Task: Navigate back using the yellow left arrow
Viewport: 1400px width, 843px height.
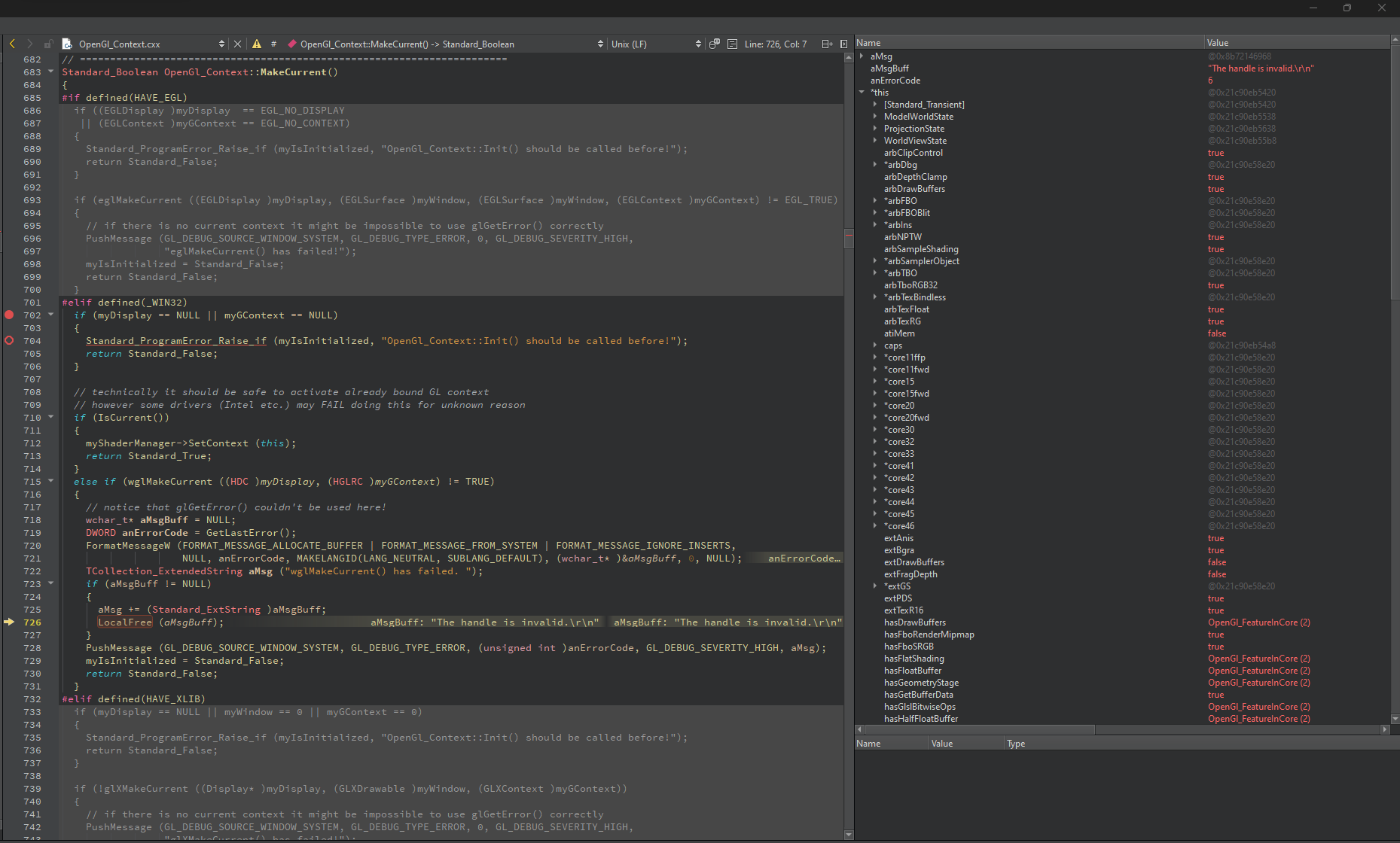Action: [12, 43]
